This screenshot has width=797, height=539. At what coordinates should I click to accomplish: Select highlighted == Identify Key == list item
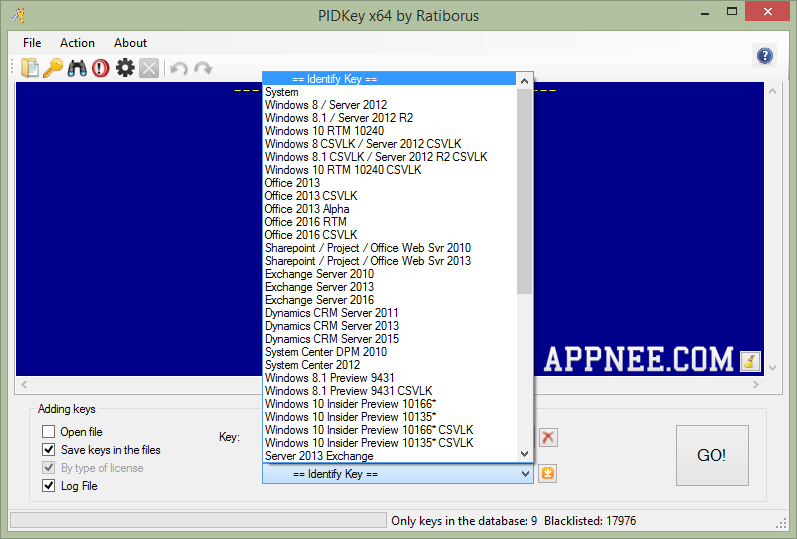[389, 79]
